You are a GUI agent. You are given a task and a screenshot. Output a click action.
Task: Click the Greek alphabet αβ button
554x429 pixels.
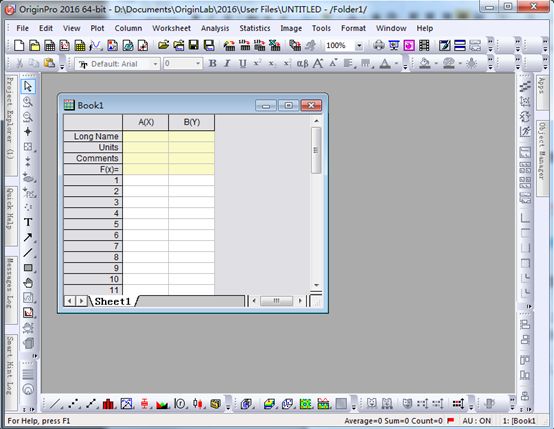coord(302,64)
